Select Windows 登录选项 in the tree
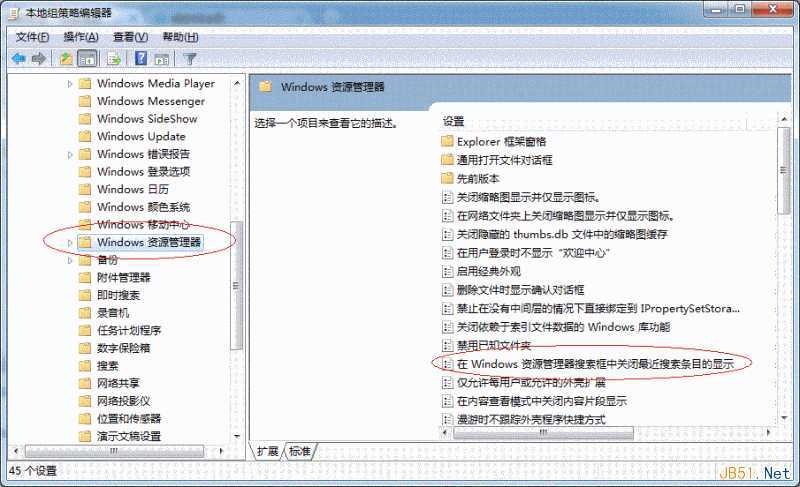Screen dimensions: 800x487 pyautogui.click(x=143, y=171)
